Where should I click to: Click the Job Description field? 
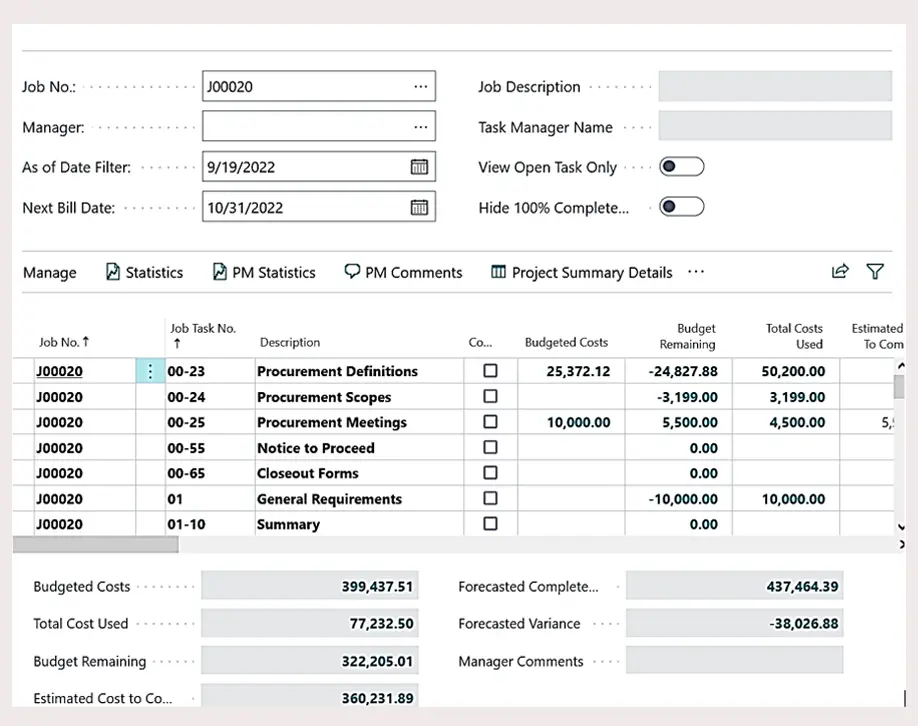(x=775, y=86)
